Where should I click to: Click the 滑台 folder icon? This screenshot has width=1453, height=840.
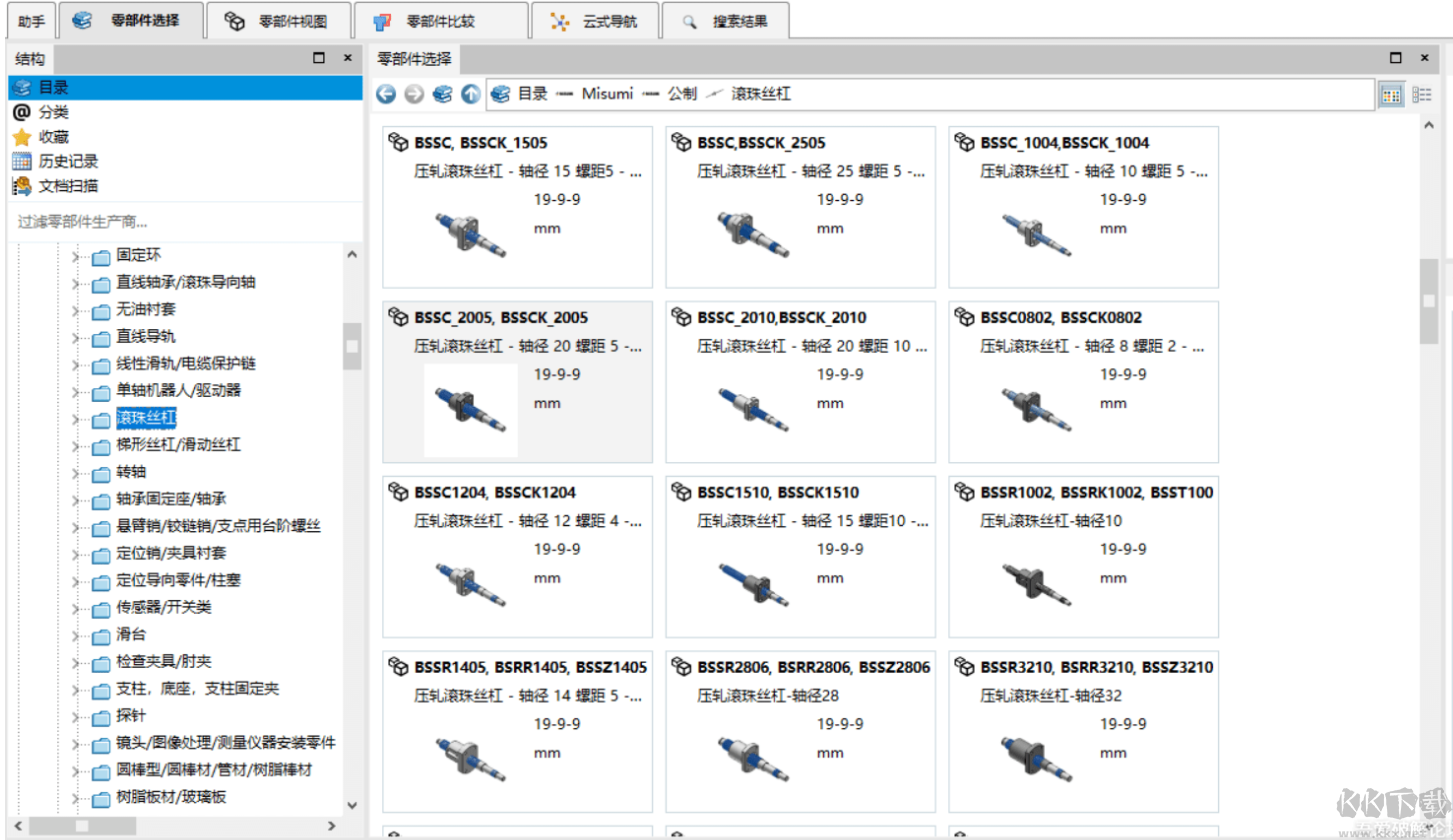(101, 635)
